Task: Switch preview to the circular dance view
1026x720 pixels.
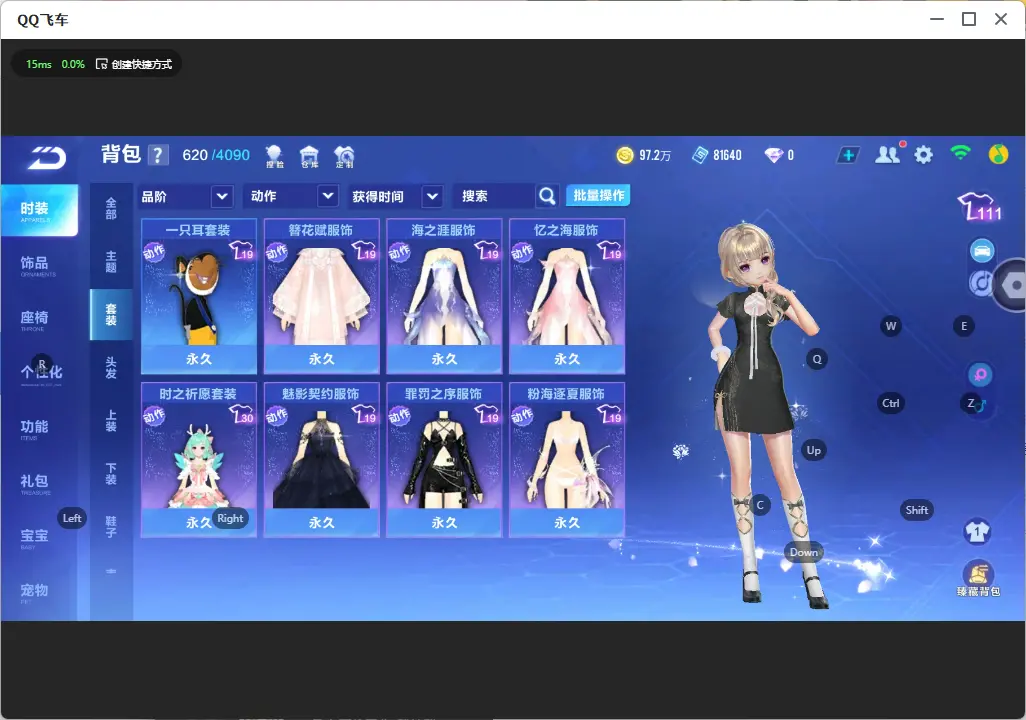Action: coord(980,283)
